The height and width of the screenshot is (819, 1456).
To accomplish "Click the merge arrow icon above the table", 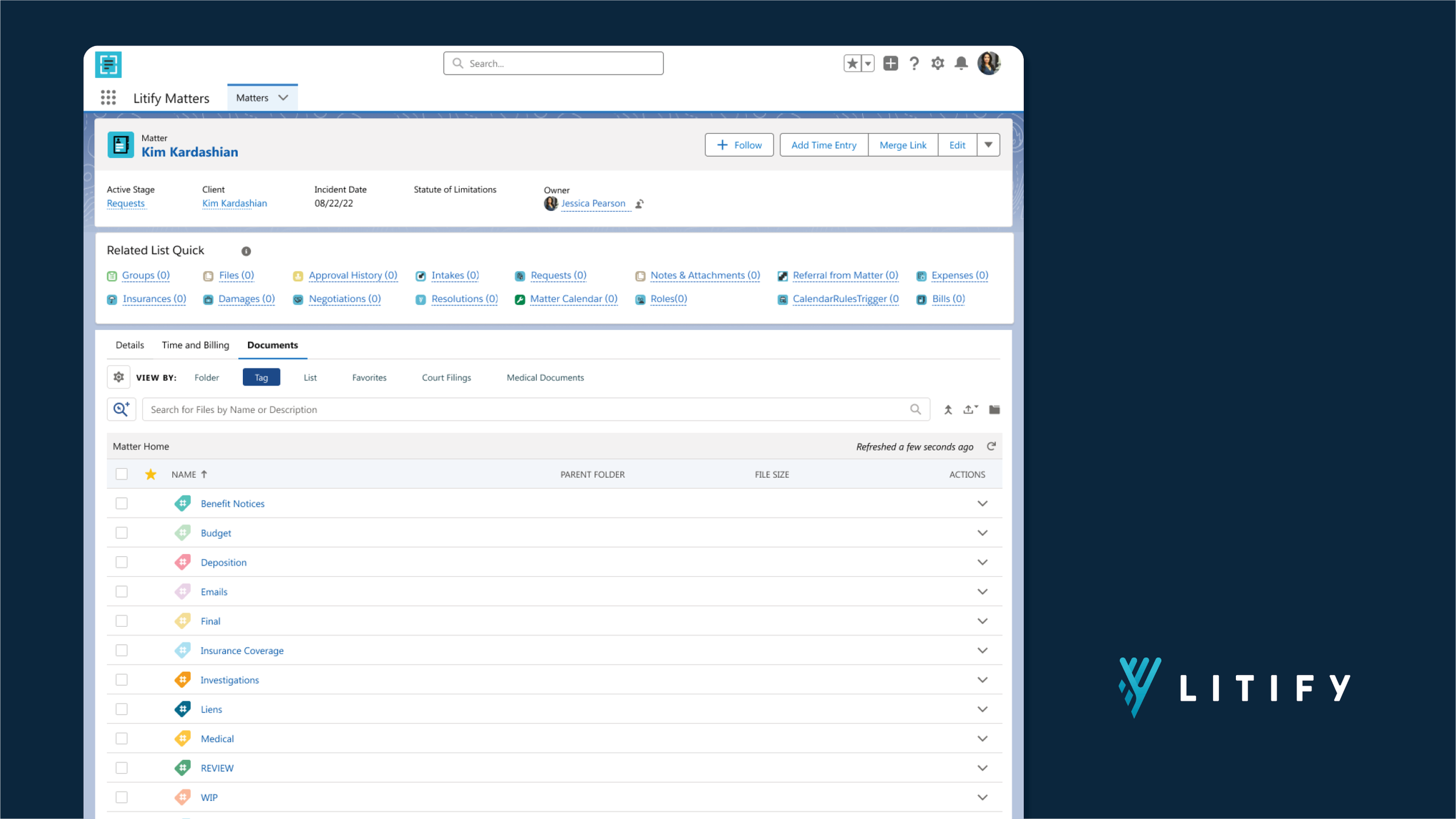I will [x=948, y=410].
